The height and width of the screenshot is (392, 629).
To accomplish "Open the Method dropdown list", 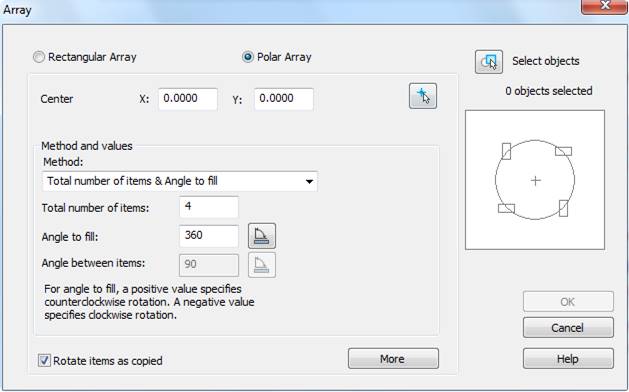I will (180, 181).
